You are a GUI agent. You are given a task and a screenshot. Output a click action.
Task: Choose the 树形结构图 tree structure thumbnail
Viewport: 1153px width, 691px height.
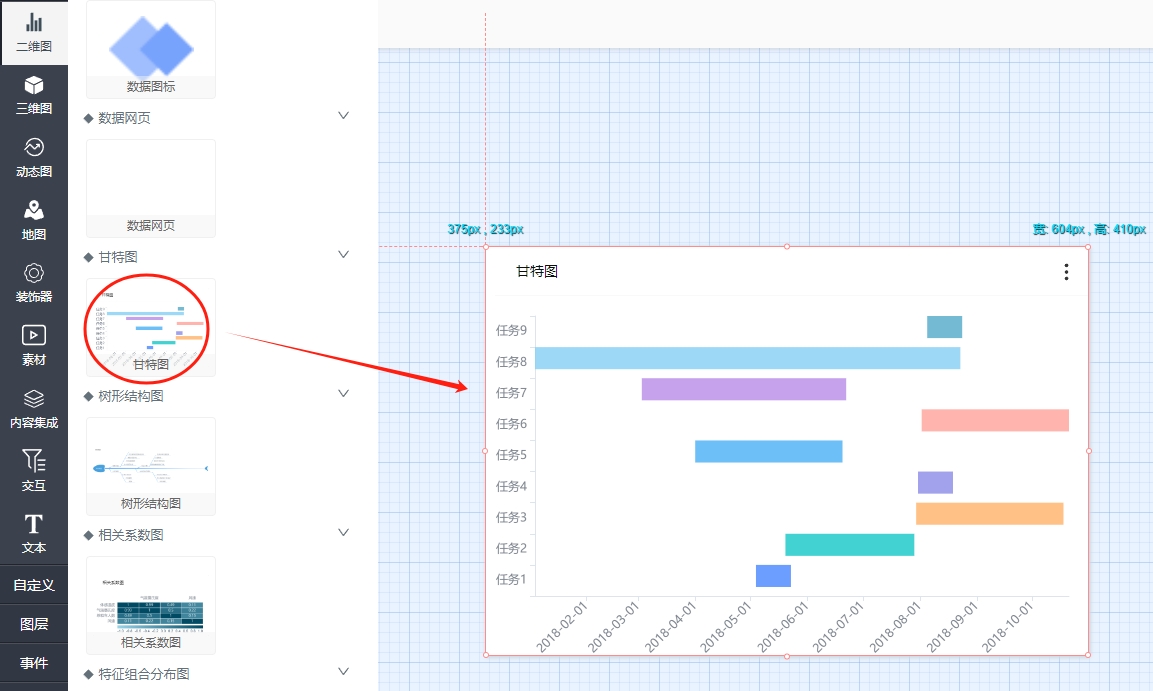[x=151, y=465]
